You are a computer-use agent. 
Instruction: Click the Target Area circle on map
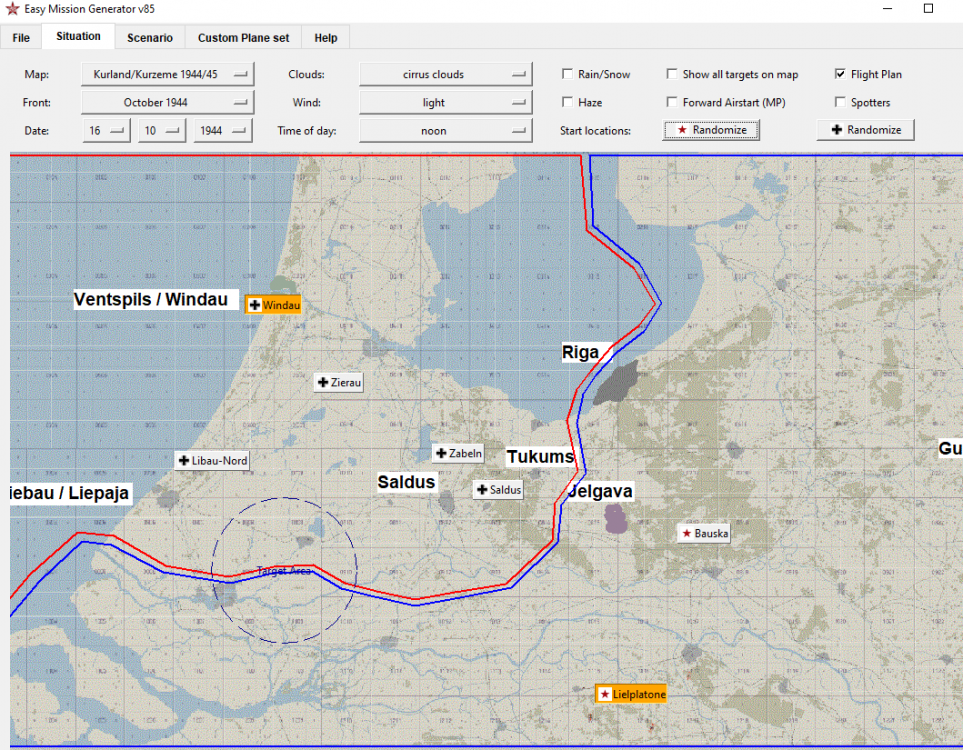coord(284,571)
